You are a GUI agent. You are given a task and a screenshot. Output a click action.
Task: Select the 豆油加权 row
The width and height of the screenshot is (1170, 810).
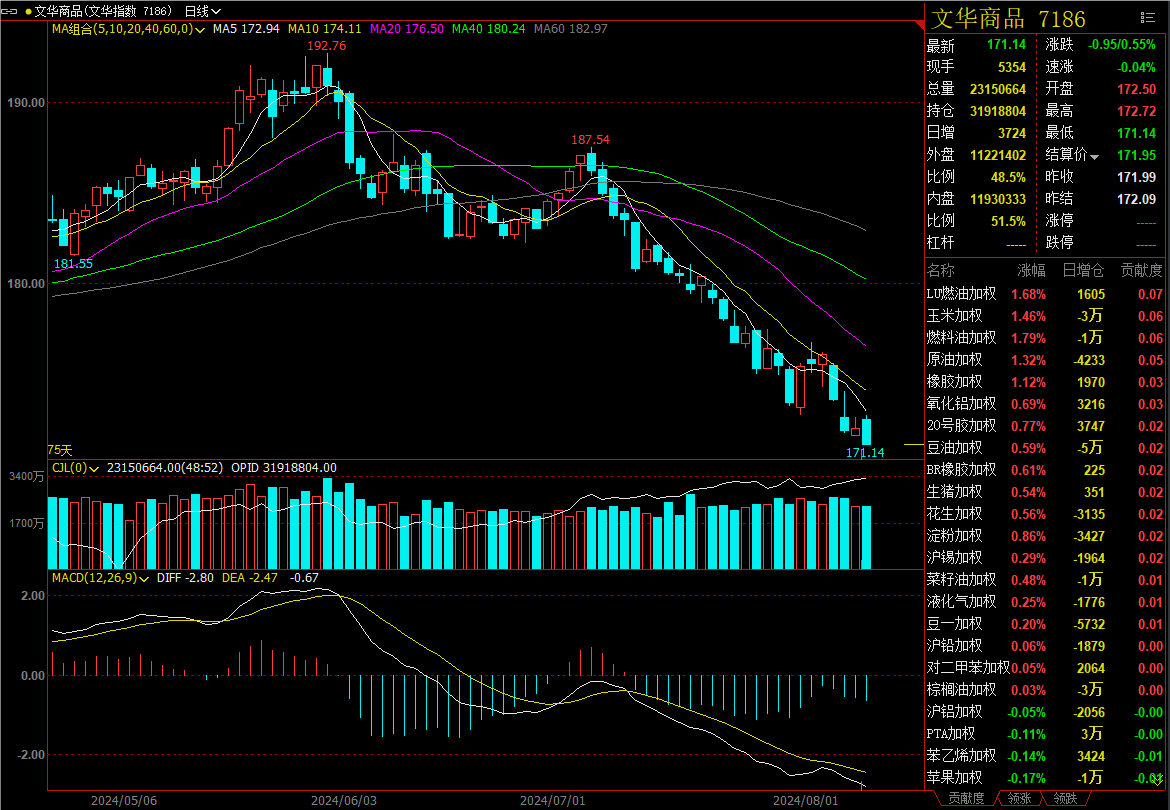pyautogui.click(x=1045, y=448)
